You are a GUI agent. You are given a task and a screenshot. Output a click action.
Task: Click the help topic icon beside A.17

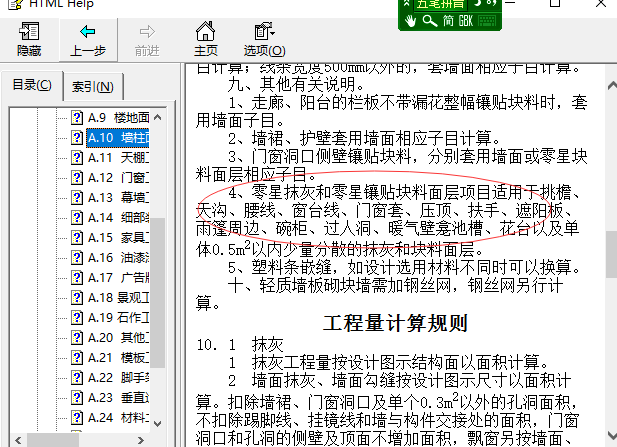pos(77,277)
